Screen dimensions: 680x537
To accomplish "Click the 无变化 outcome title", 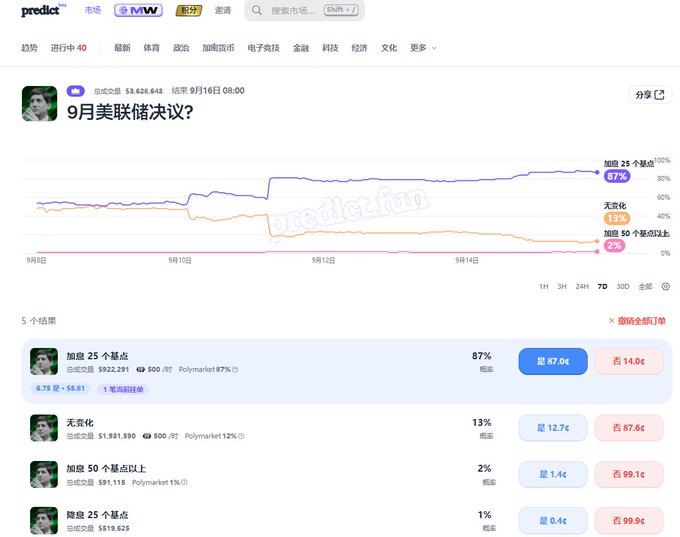I will (x=80, y=422).
